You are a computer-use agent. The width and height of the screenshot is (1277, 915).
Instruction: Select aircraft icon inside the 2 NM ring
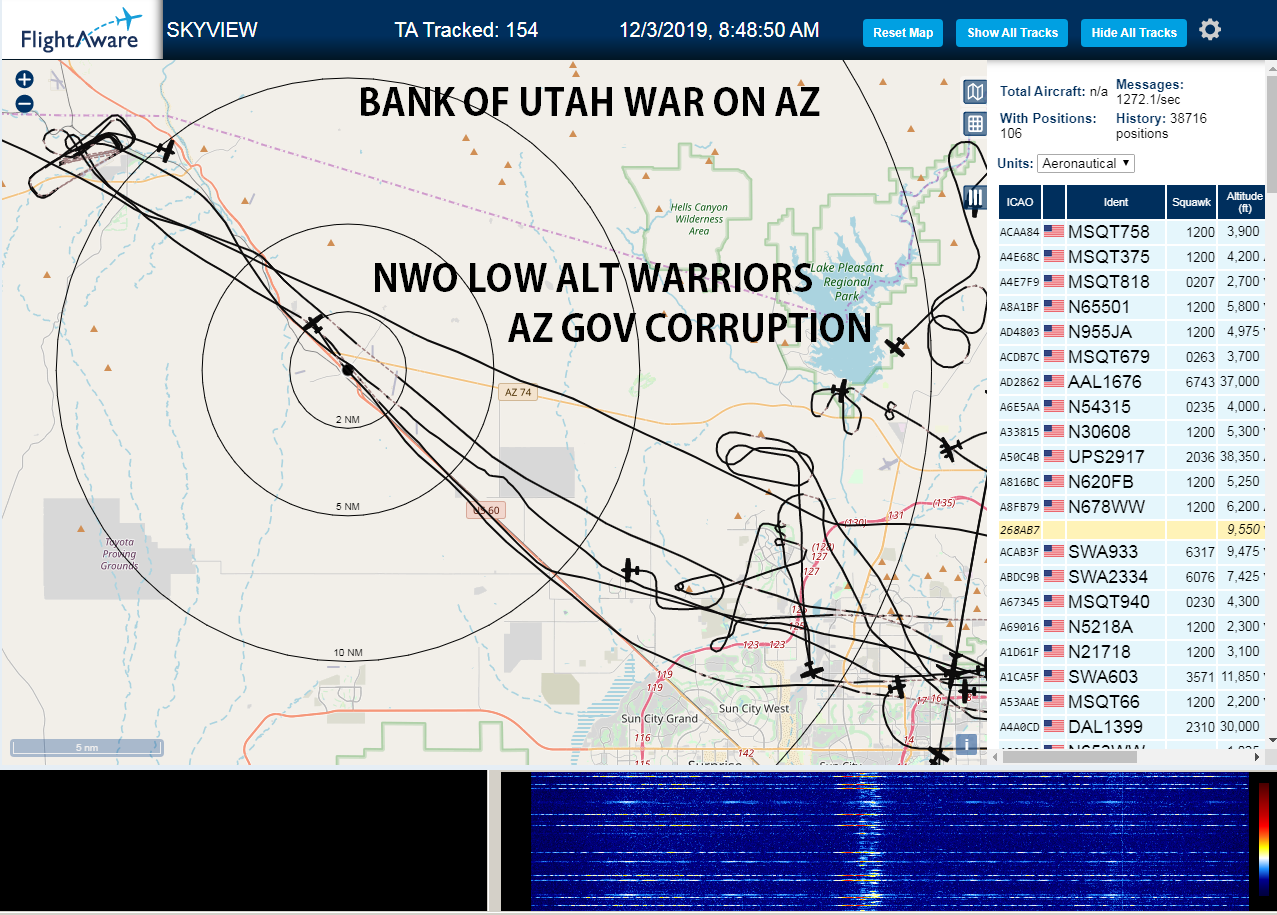click(x=314, y=324)
